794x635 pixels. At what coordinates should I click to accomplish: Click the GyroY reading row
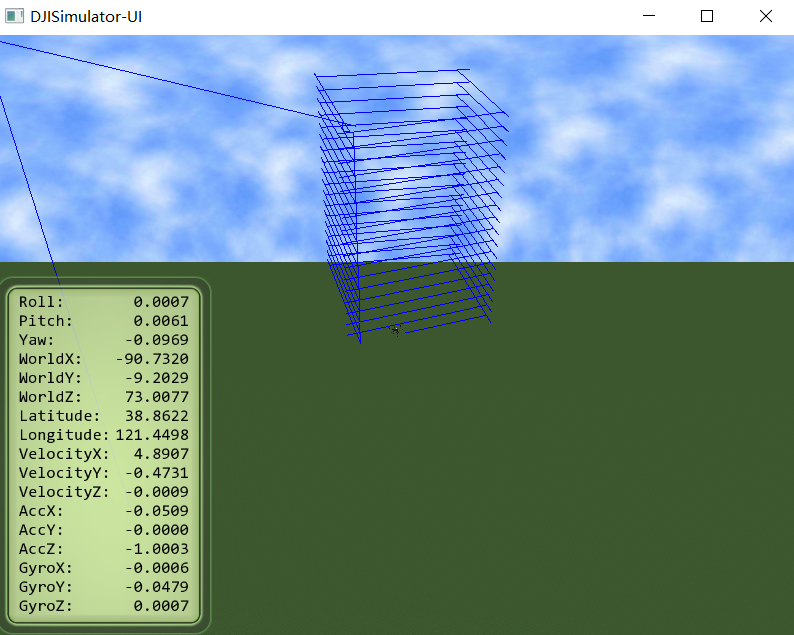104,587
